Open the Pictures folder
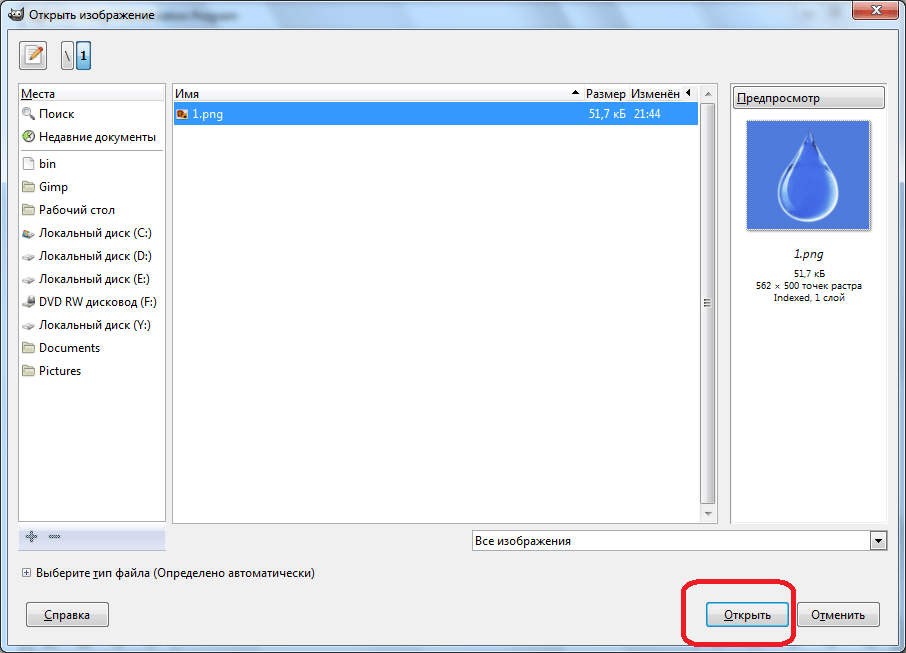Viewport: 906px width, 653px height. tap(59, 371)
